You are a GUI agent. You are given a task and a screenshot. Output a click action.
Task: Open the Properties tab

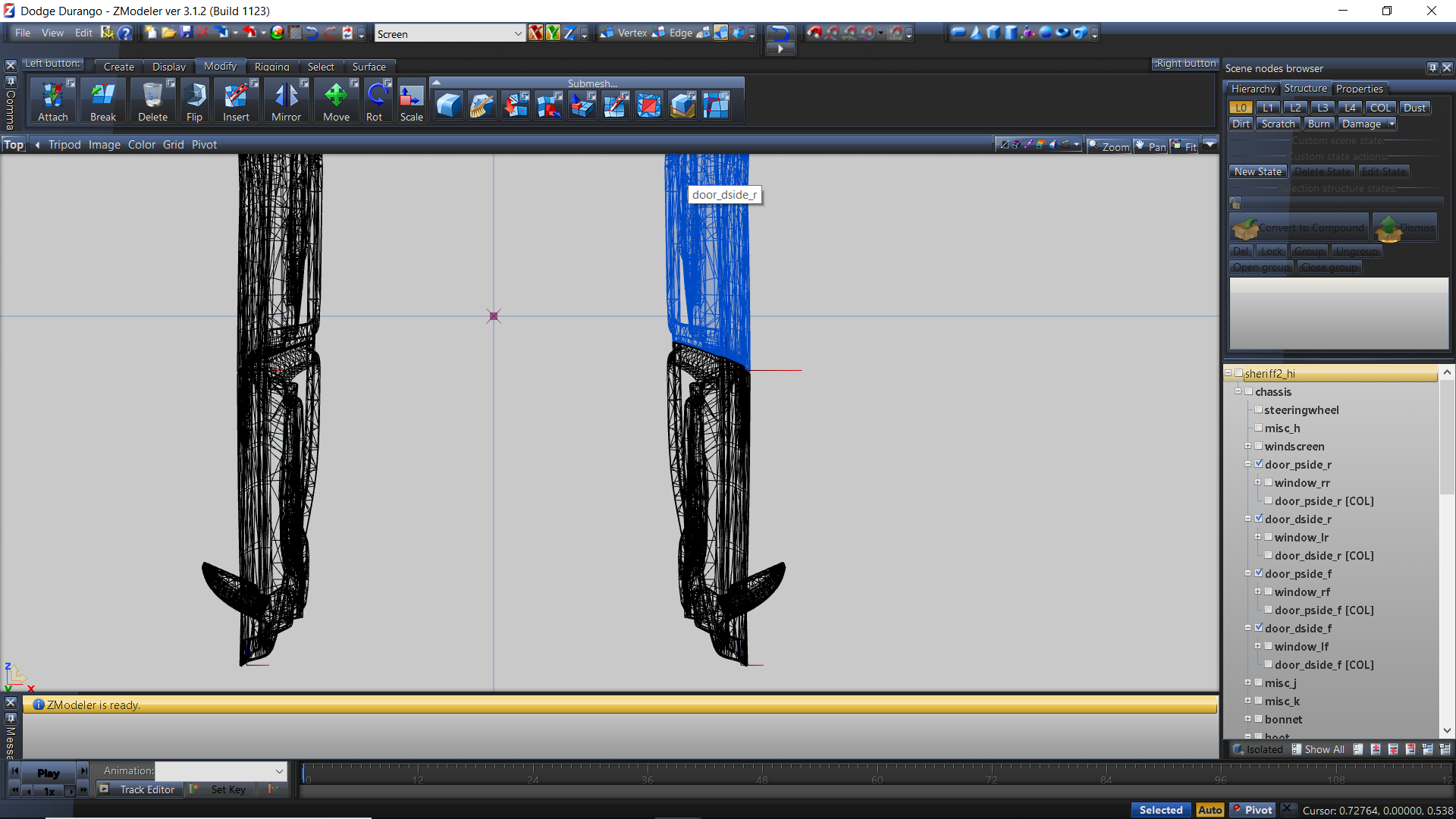pos(1359,89)
